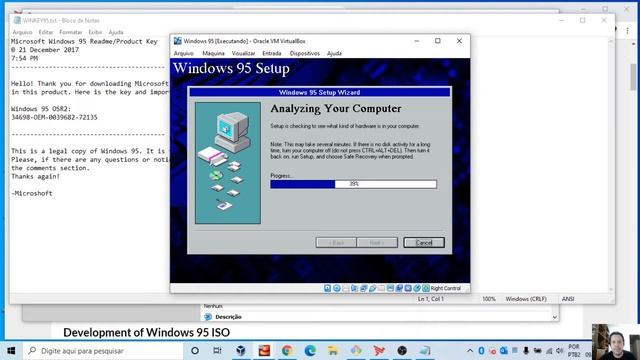Click 'Development of Windows 95 ISO' heading
The image size is (640, 360).
pos(147,332)
